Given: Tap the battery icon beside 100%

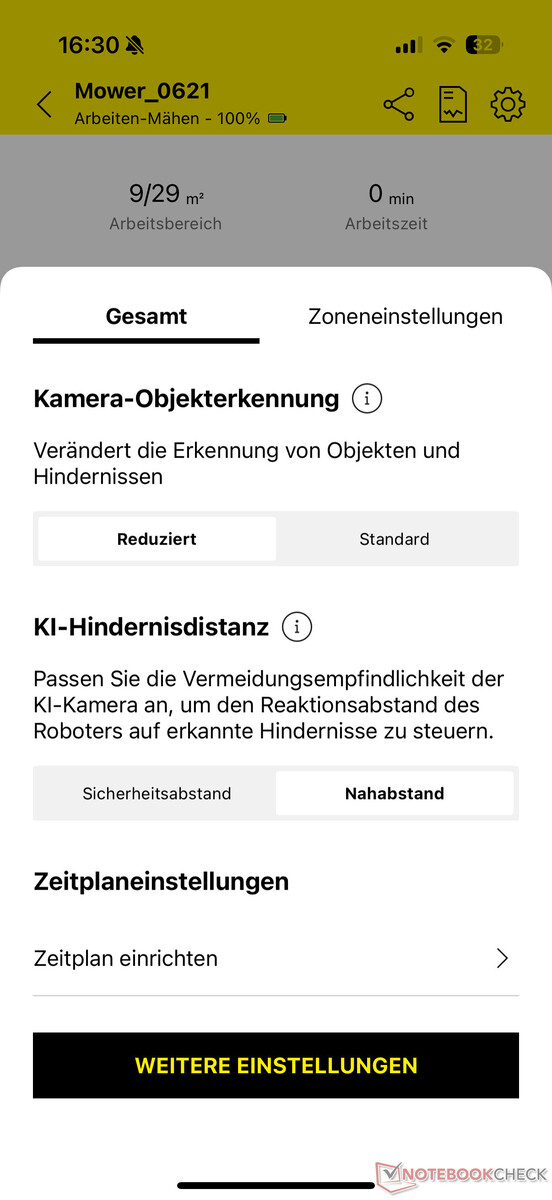Looking at the screenshot, I should tap(277, 119).
